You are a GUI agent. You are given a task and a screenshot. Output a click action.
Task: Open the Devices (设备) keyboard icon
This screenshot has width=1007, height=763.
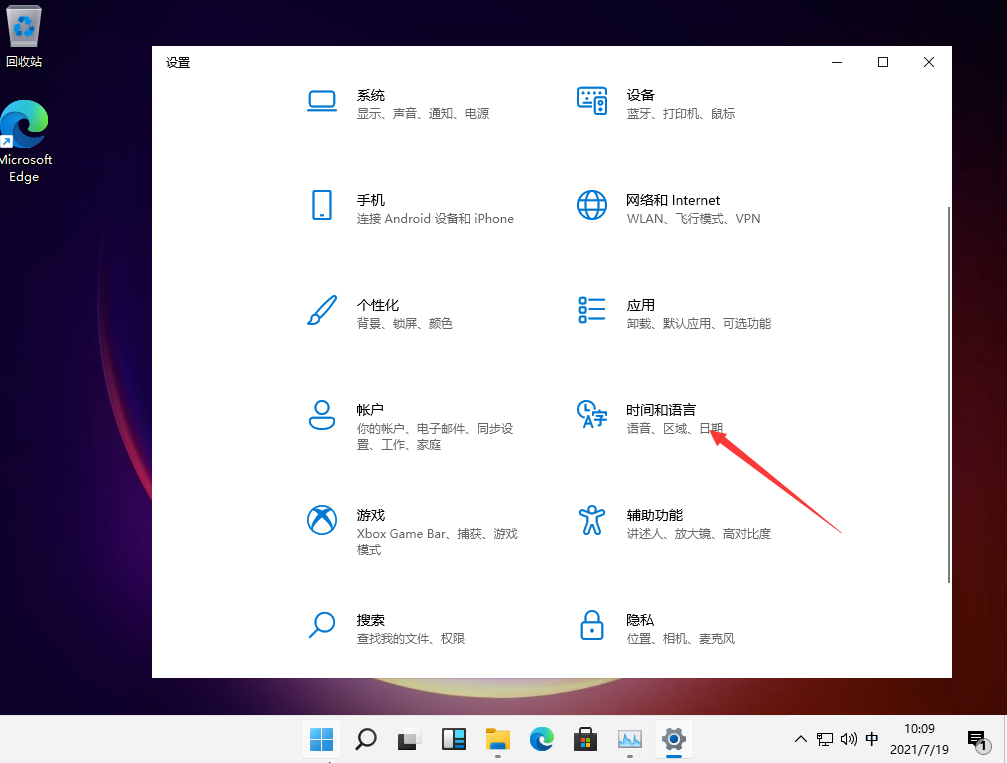592,100
